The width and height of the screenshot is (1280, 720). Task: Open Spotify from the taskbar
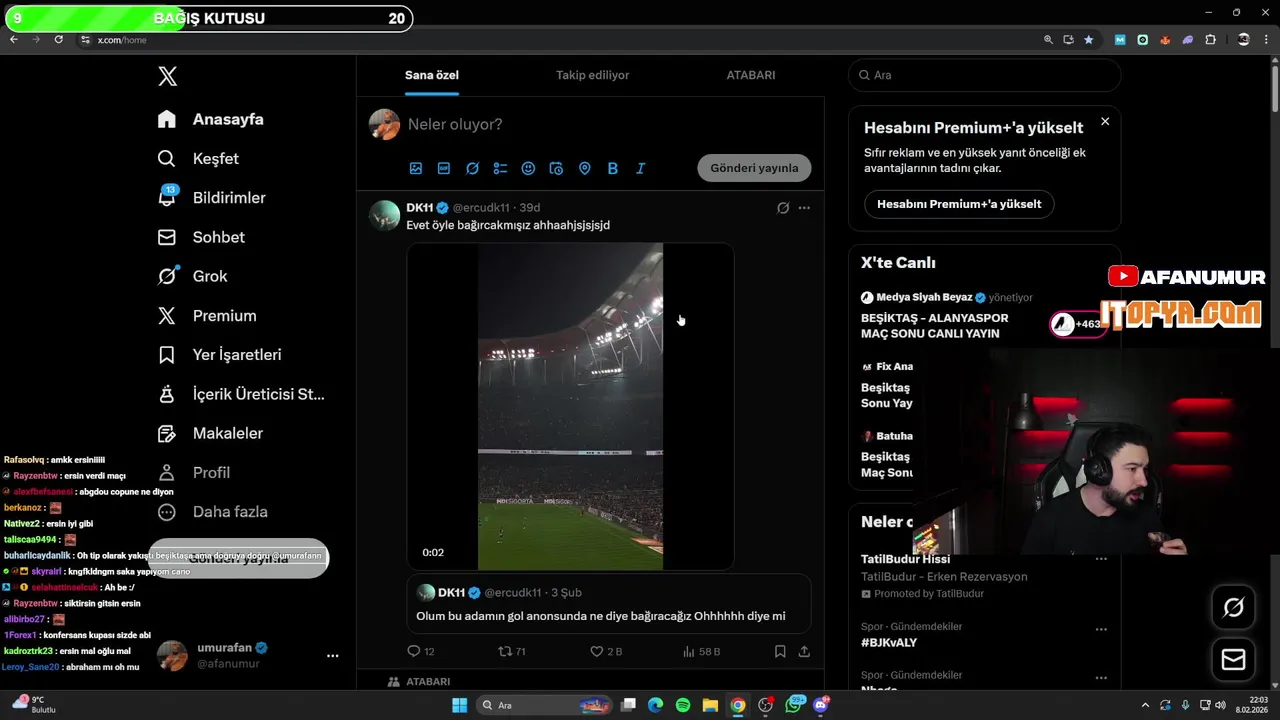click(683, 705)
